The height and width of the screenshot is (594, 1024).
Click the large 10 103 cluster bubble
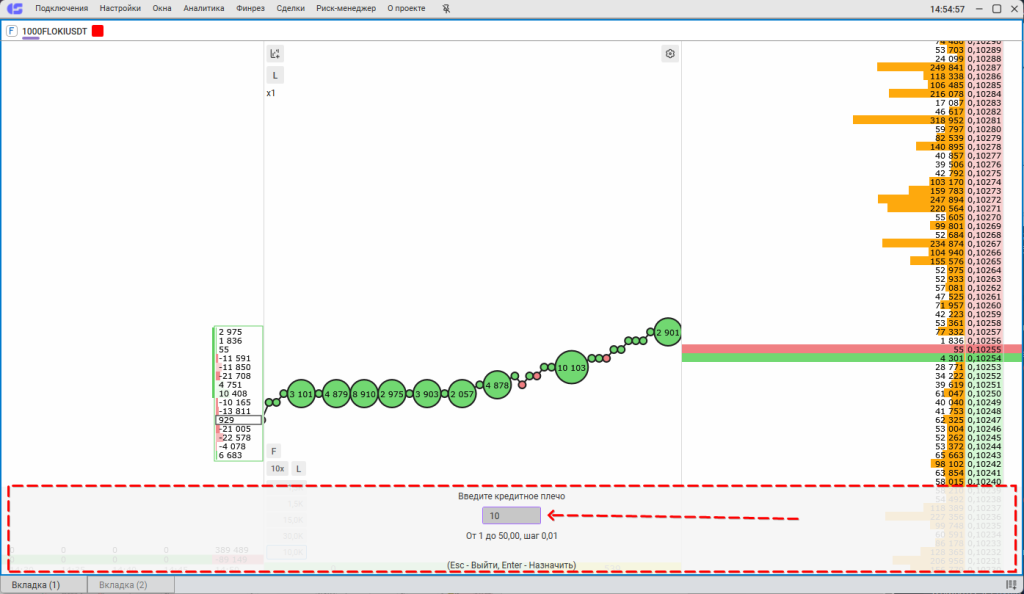point(570,368)
